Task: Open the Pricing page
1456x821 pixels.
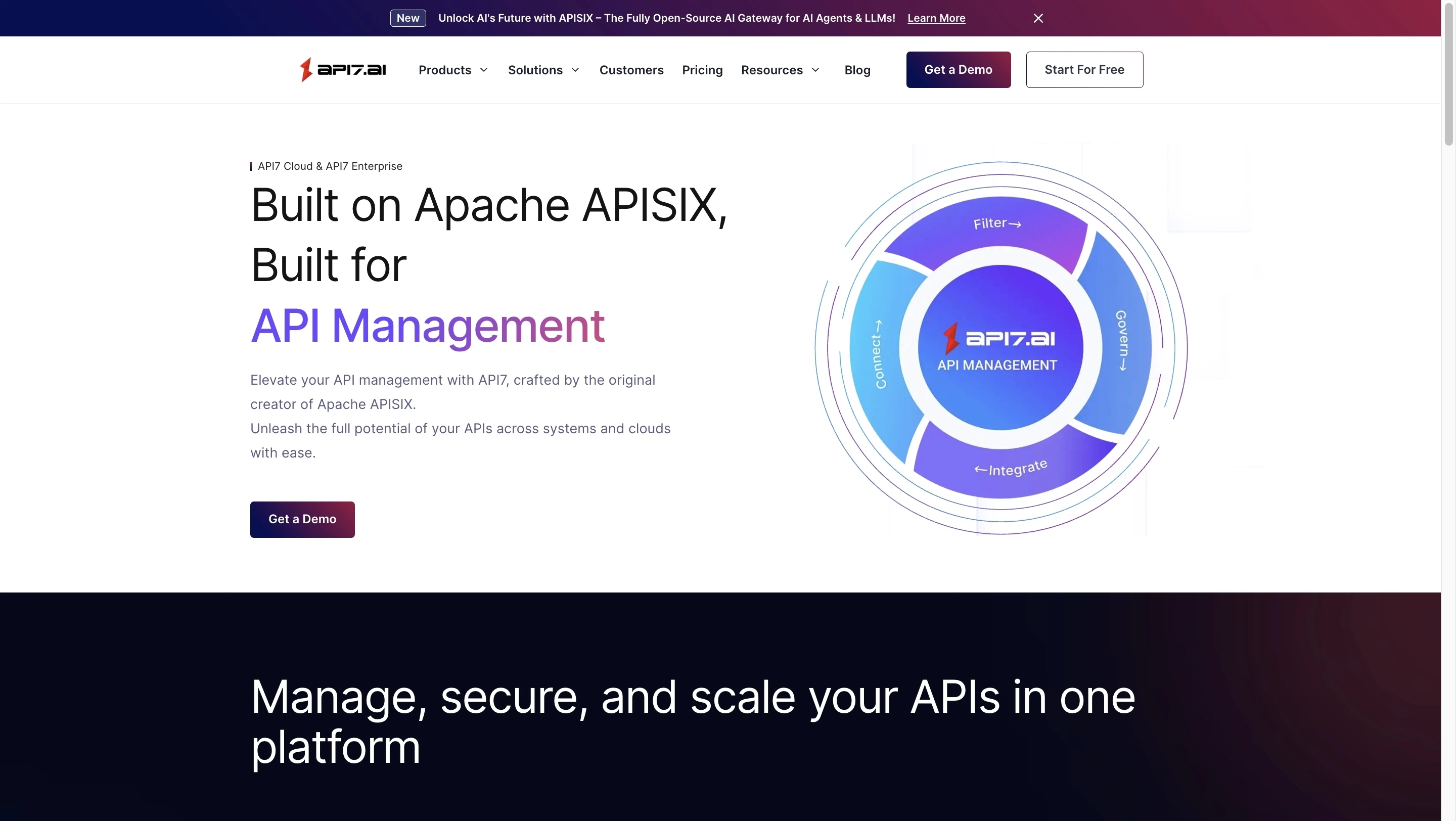Action: click(x=702, y=70)
